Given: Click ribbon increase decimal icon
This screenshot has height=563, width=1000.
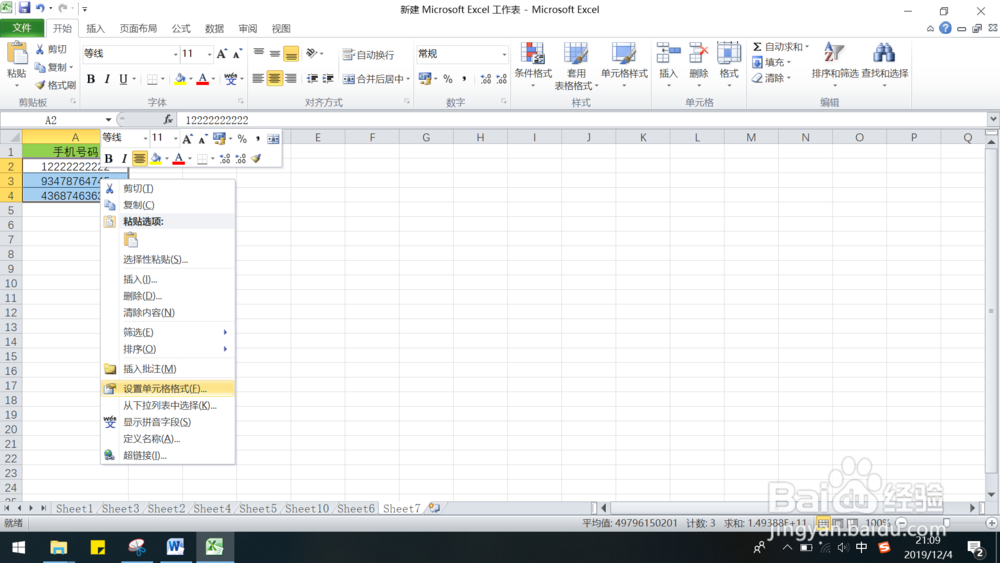Looking at the screenshot, I should pos(485,79).
